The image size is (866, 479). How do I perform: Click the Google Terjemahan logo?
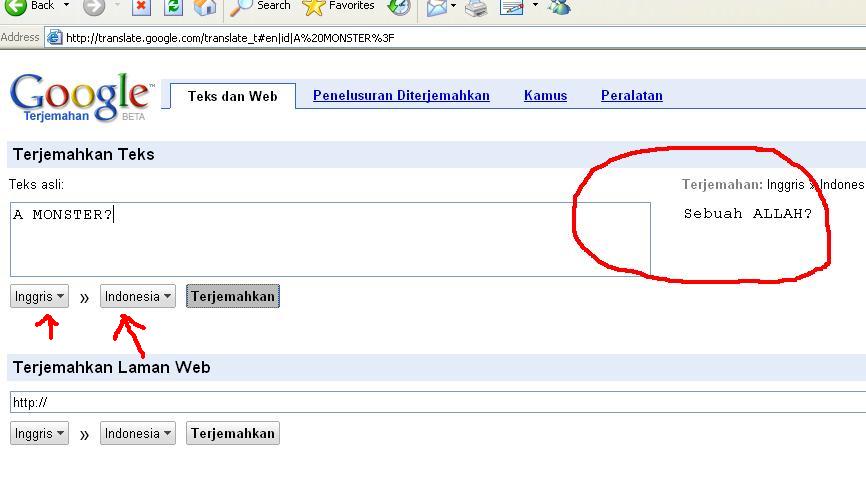(82, 97)
